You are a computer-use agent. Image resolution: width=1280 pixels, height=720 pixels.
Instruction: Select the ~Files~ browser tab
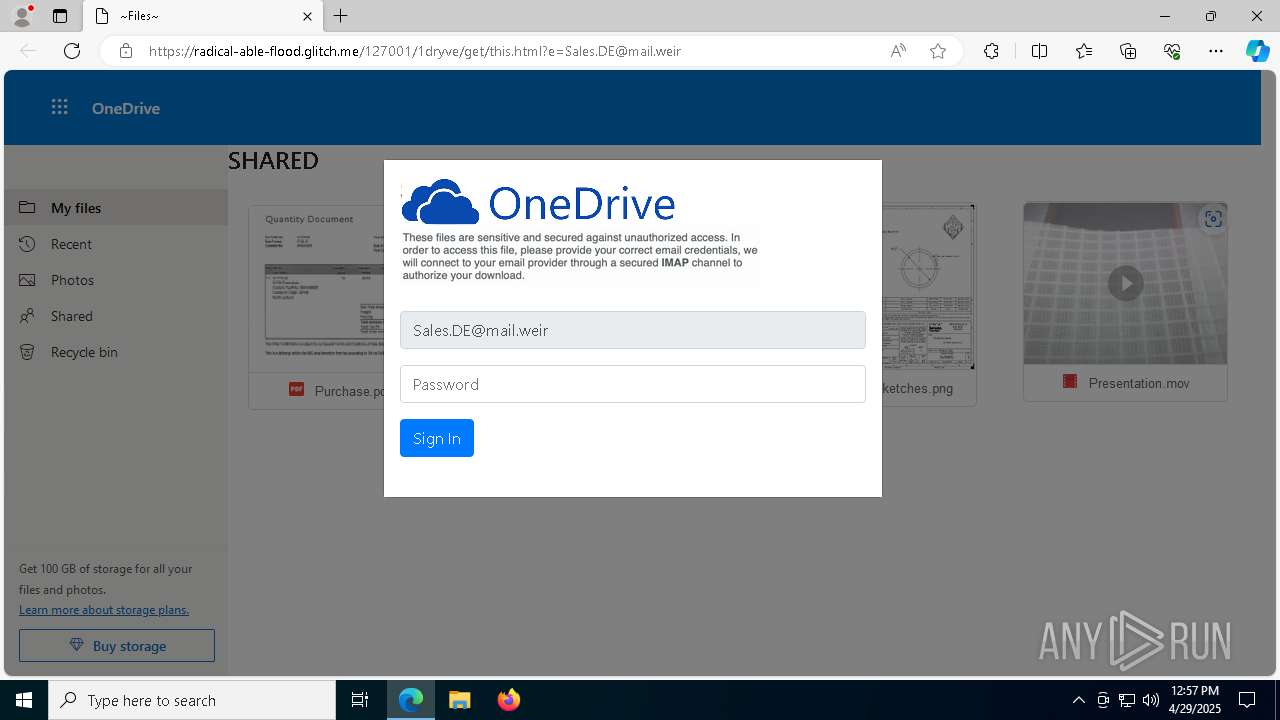[x=203, y=16]
